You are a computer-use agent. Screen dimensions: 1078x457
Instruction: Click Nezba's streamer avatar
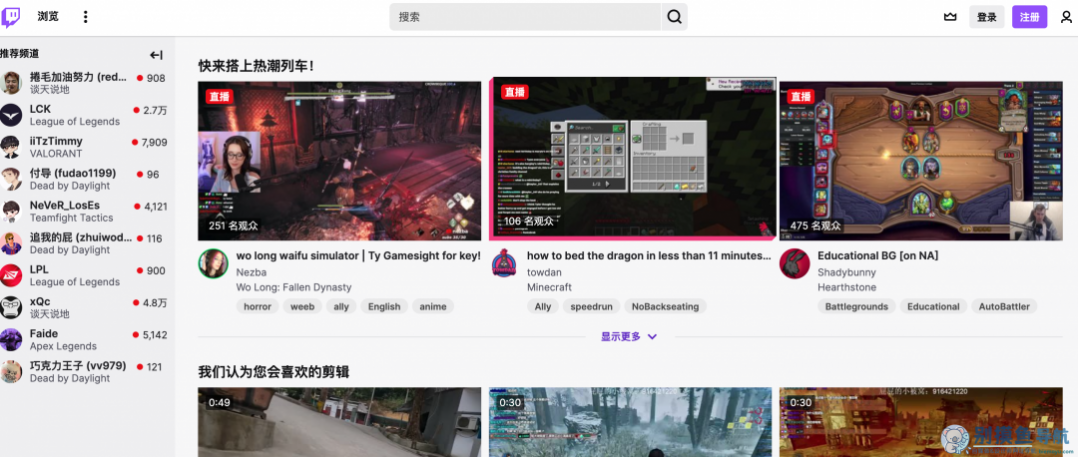(213, 263)
